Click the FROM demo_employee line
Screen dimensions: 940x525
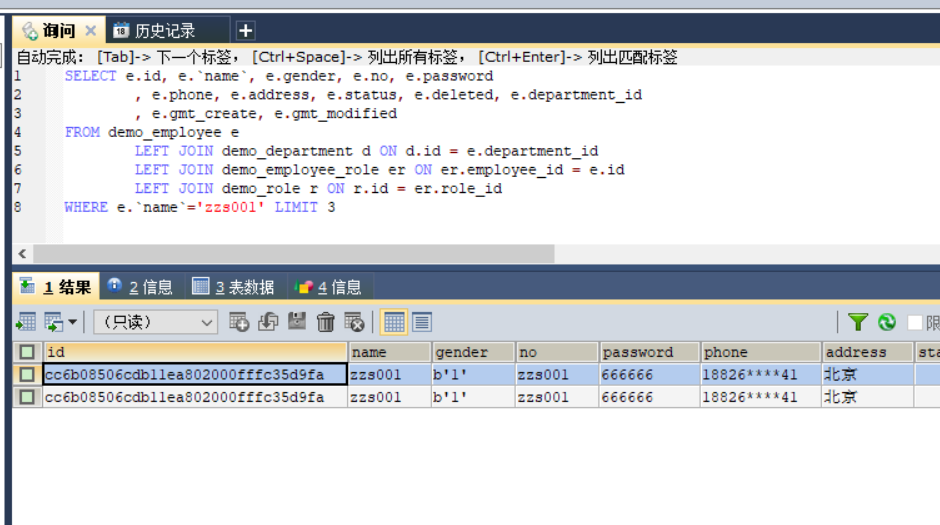152,132
